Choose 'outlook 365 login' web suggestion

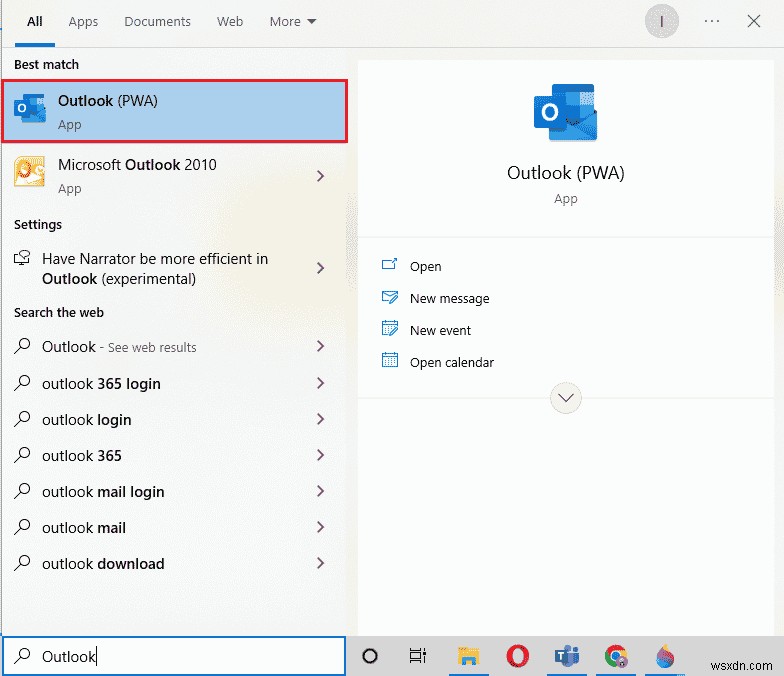[174, 384]
